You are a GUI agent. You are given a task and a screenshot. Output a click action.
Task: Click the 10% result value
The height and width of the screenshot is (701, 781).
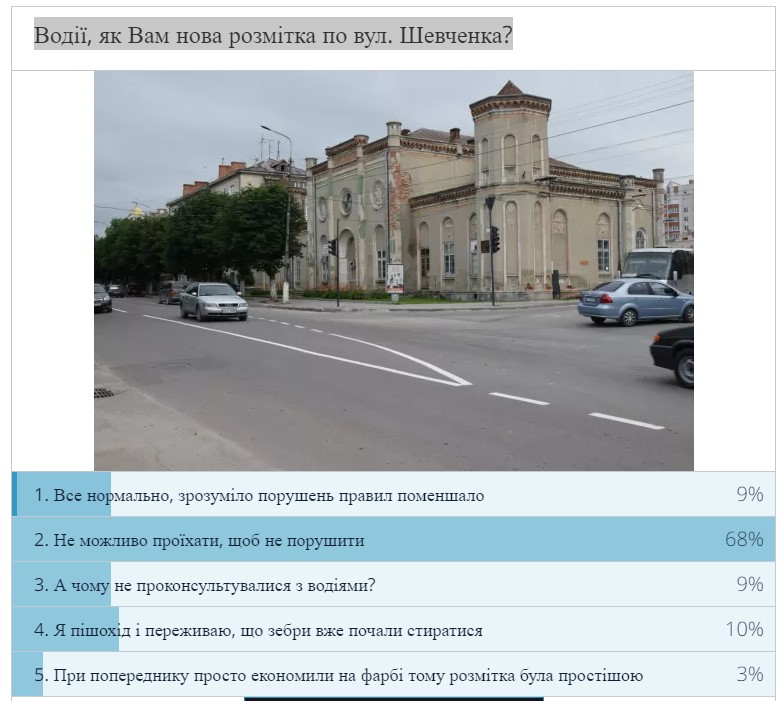pyautogui.click(x=744, y=629)
